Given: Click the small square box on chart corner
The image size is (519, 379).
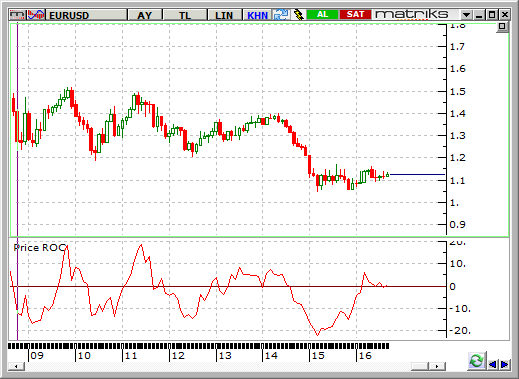Looking at the screenshot, I should point(502,27).
